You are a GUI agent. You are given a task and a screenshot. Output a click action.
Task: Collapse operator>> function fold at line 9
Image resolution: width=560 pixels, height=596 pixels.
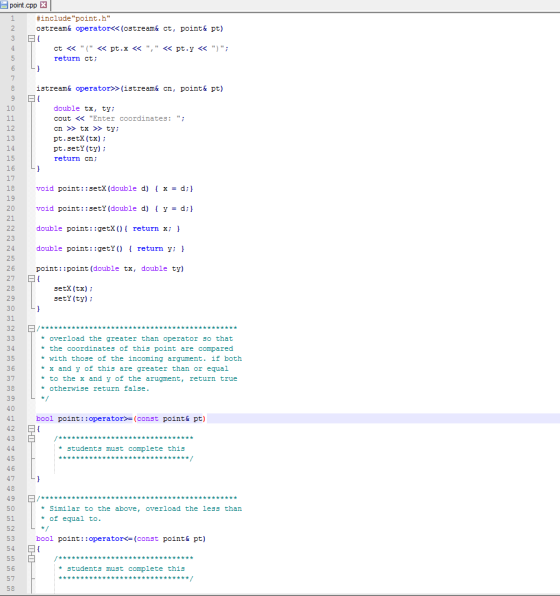point(31,98)
